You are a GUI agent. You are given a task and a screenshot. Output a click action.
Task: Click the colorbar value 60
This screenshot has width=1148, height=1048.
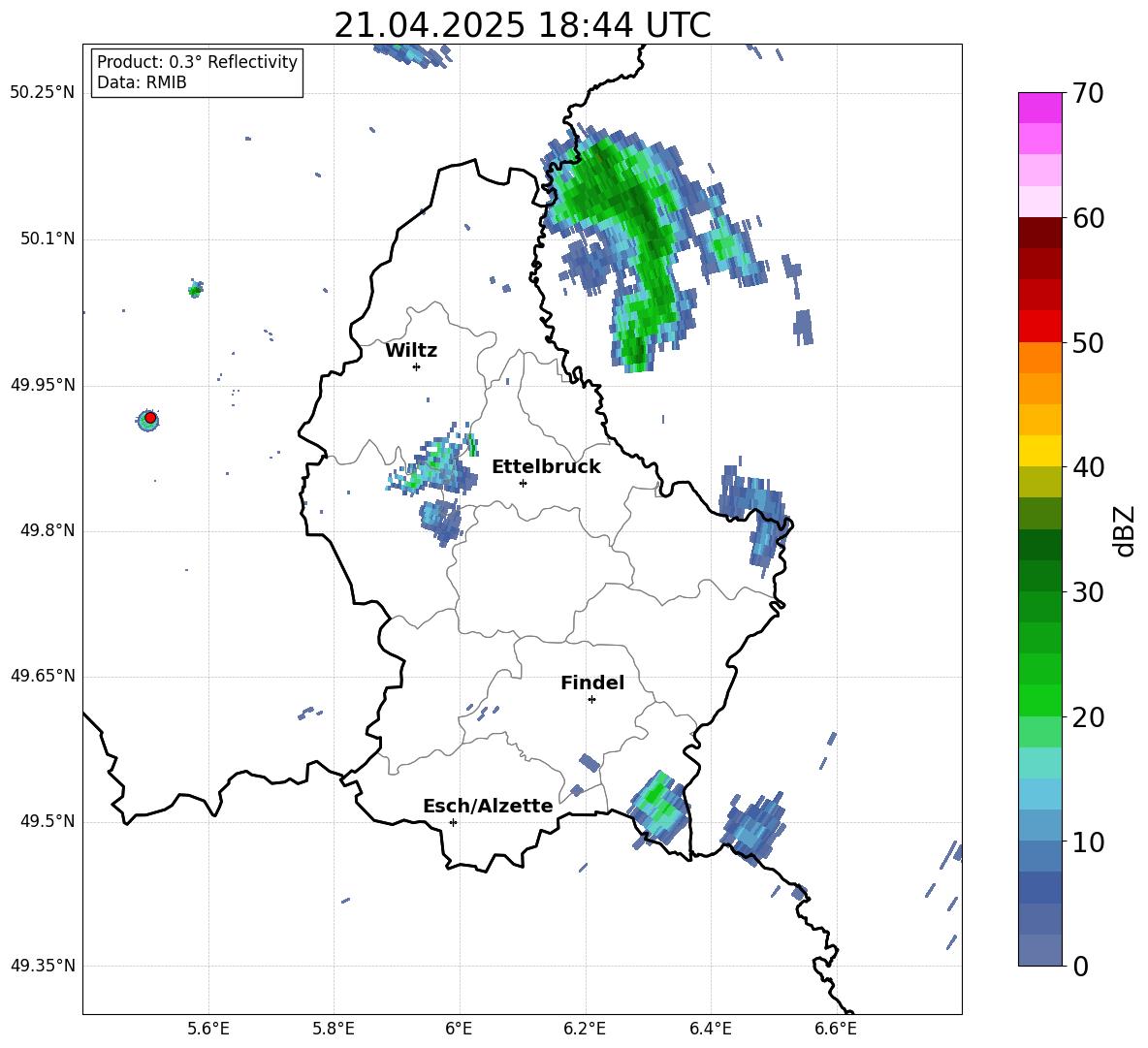coord(1089,218)
